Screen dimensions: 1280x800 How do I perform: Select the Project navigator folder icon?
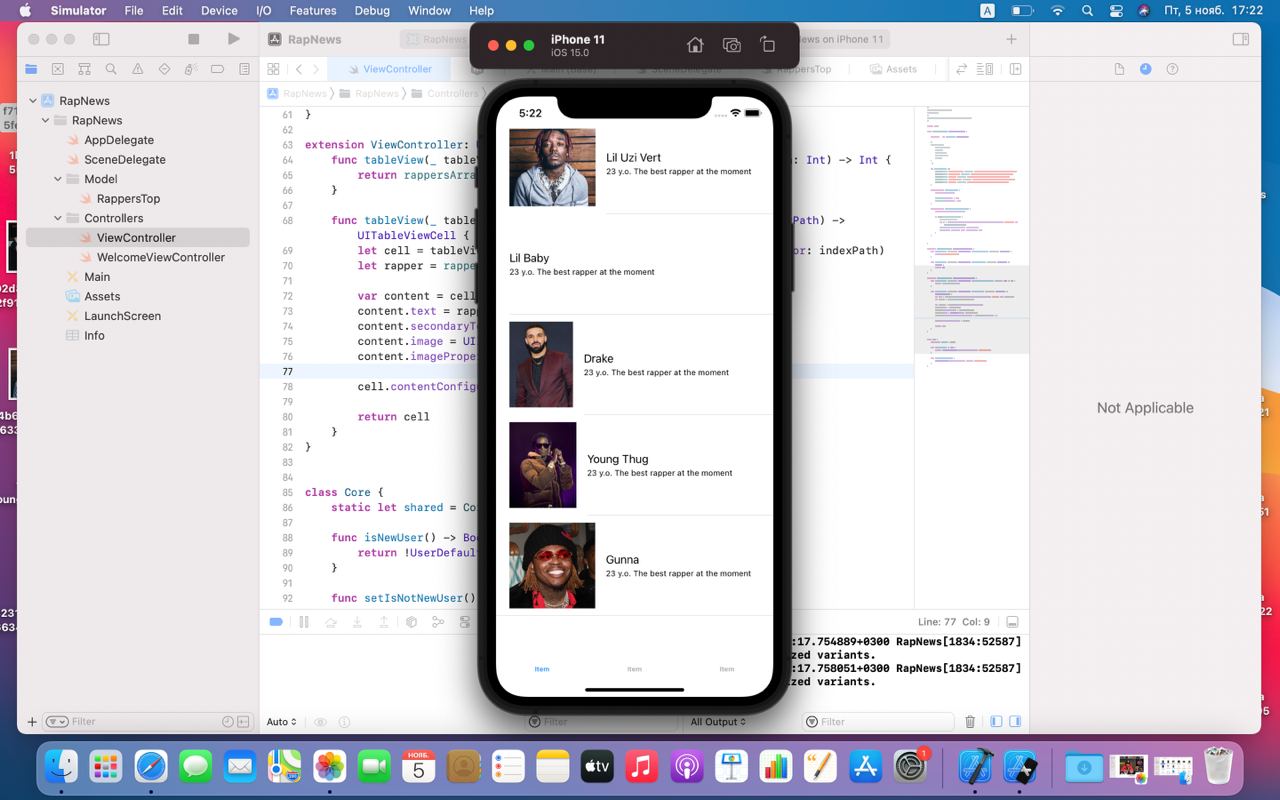tap(31, 69)
